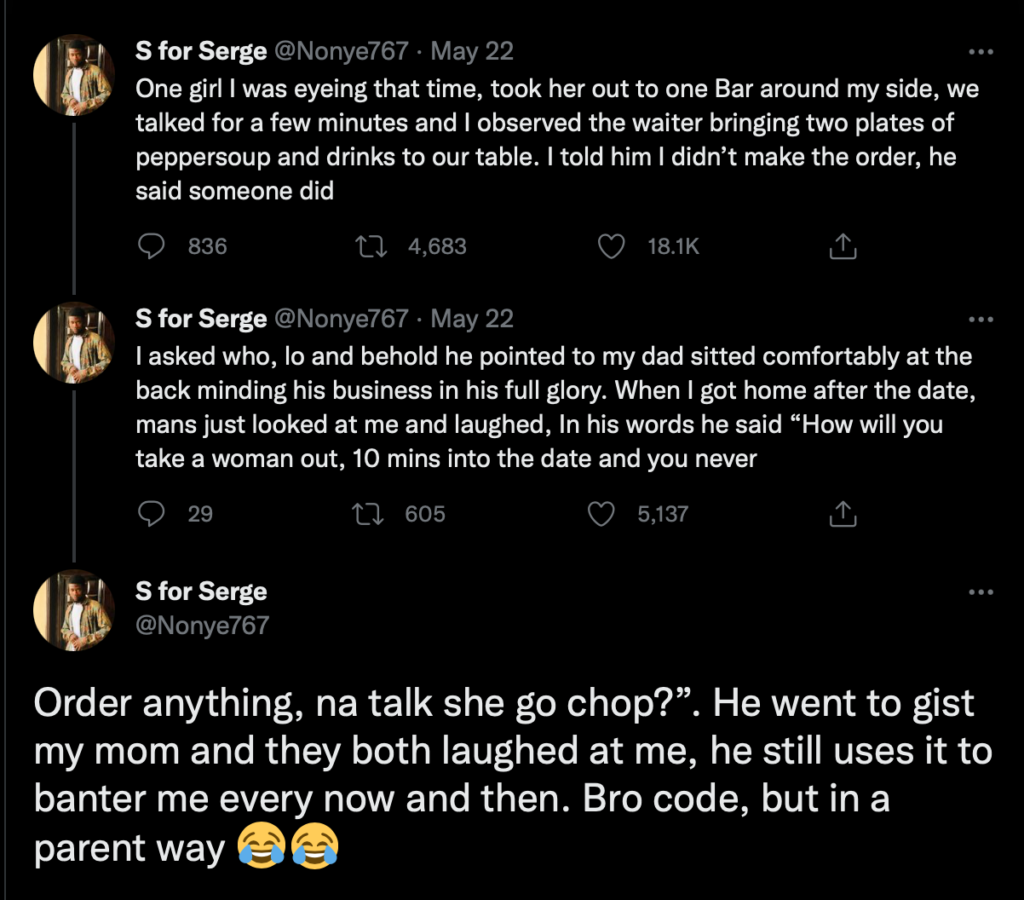Viewport: 1024px width, 900px height.
Task: Open profile picture on first tweet
Action: coord(74,75)
